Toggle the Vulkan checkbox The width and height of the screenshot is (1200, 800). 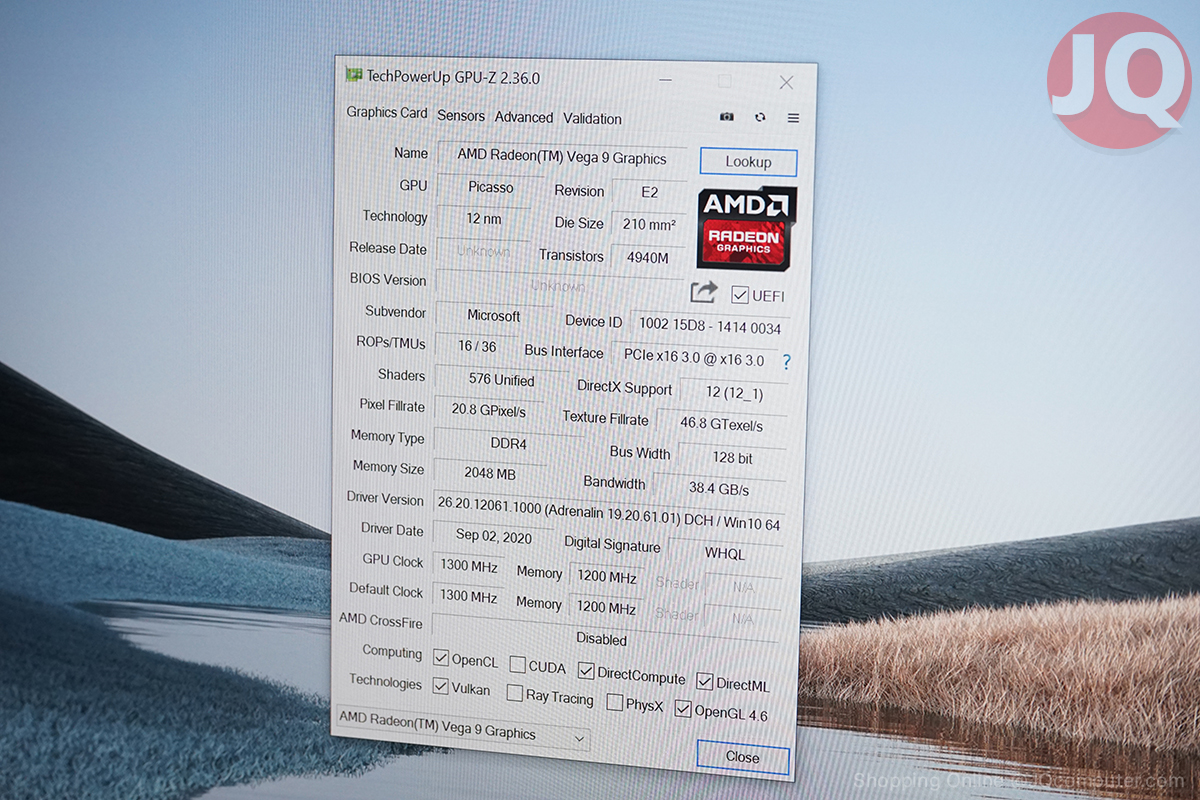pos(441,687)
